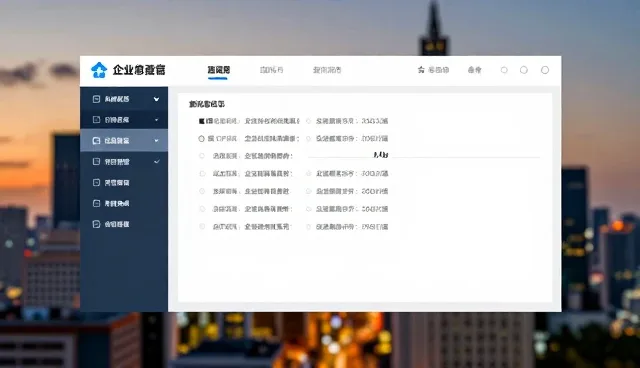Select the left radio button in the third row
Screen dimensions: 640x368
coord(202,156)
